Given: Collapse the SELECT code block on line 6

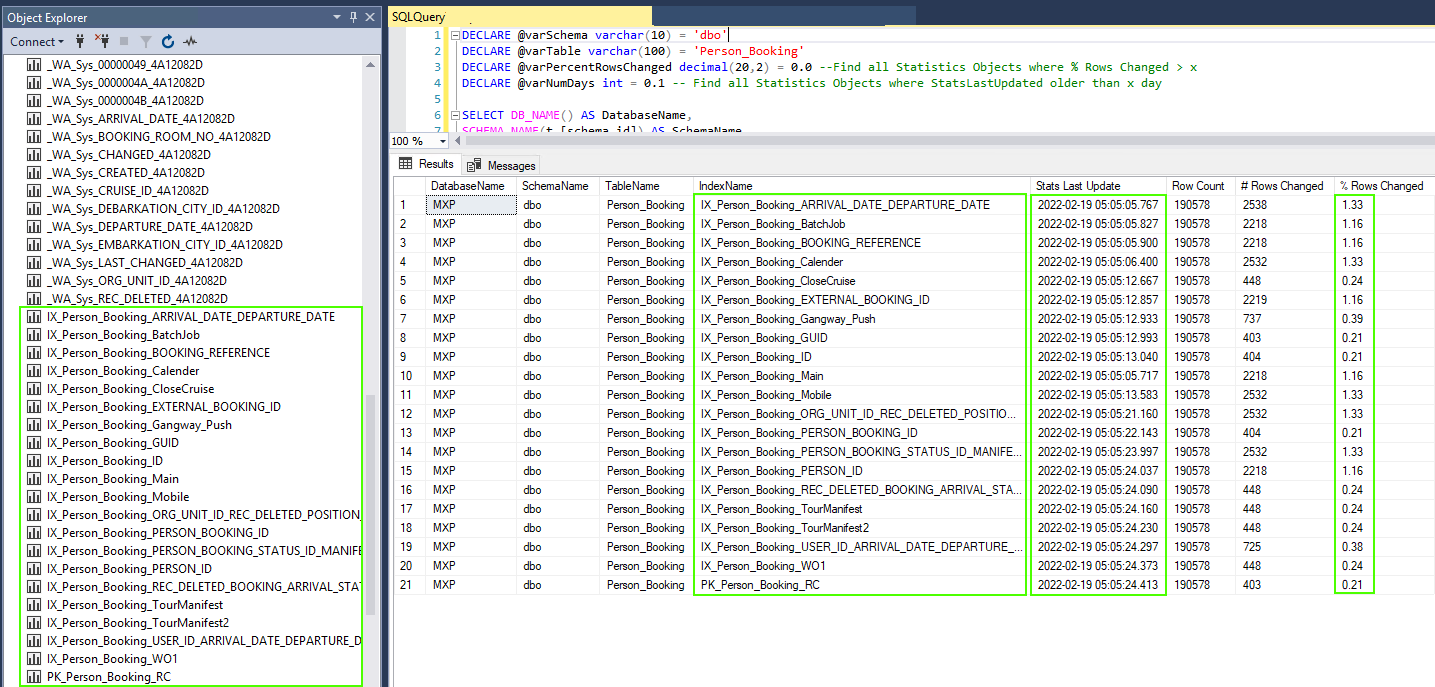Looking at the screenshot, I should click(454, 115).
